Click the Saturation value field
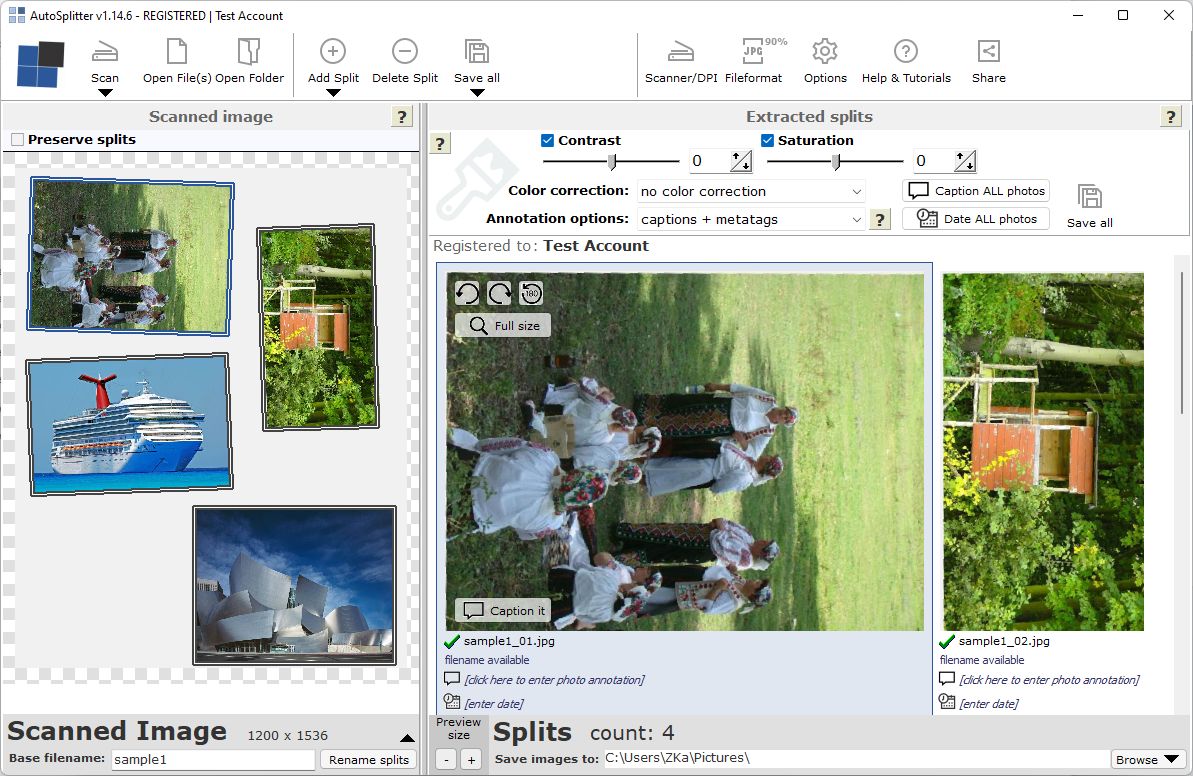 [932, 161]
